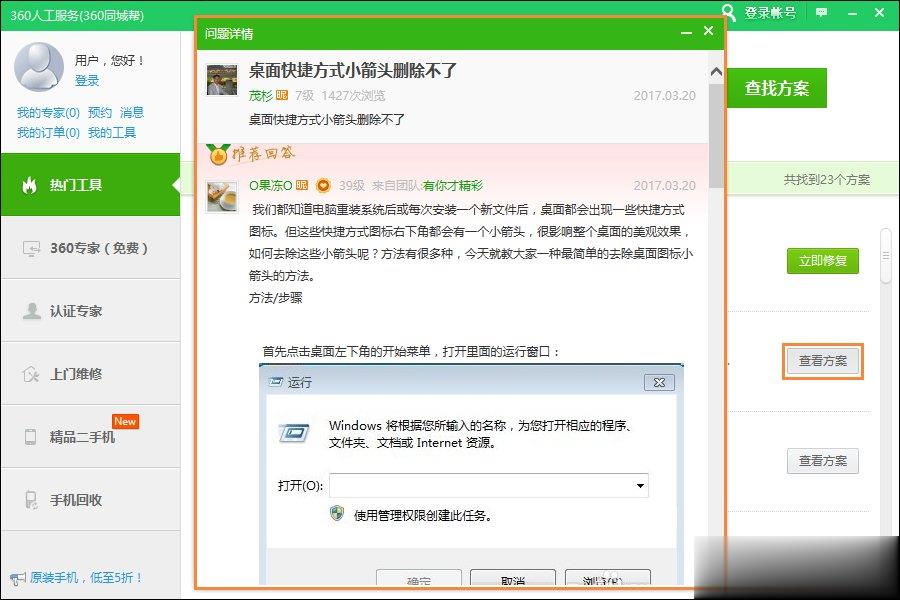
Task: Select the 上门维修 sidebar tab
Action: [x=91, y=374]
